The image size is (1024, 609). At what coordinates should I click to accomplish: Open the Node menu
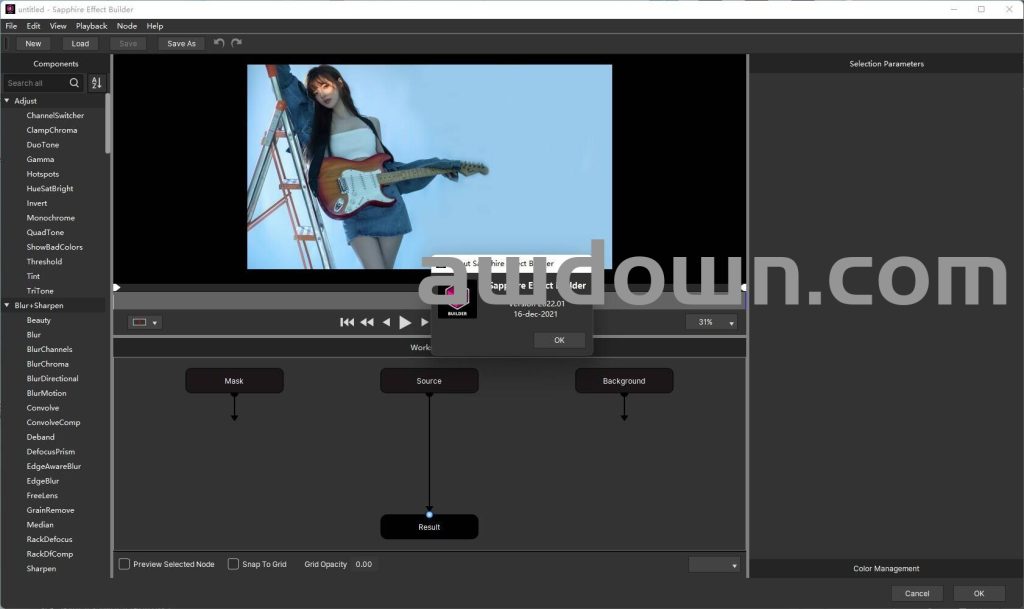click(x=127, y=26)
